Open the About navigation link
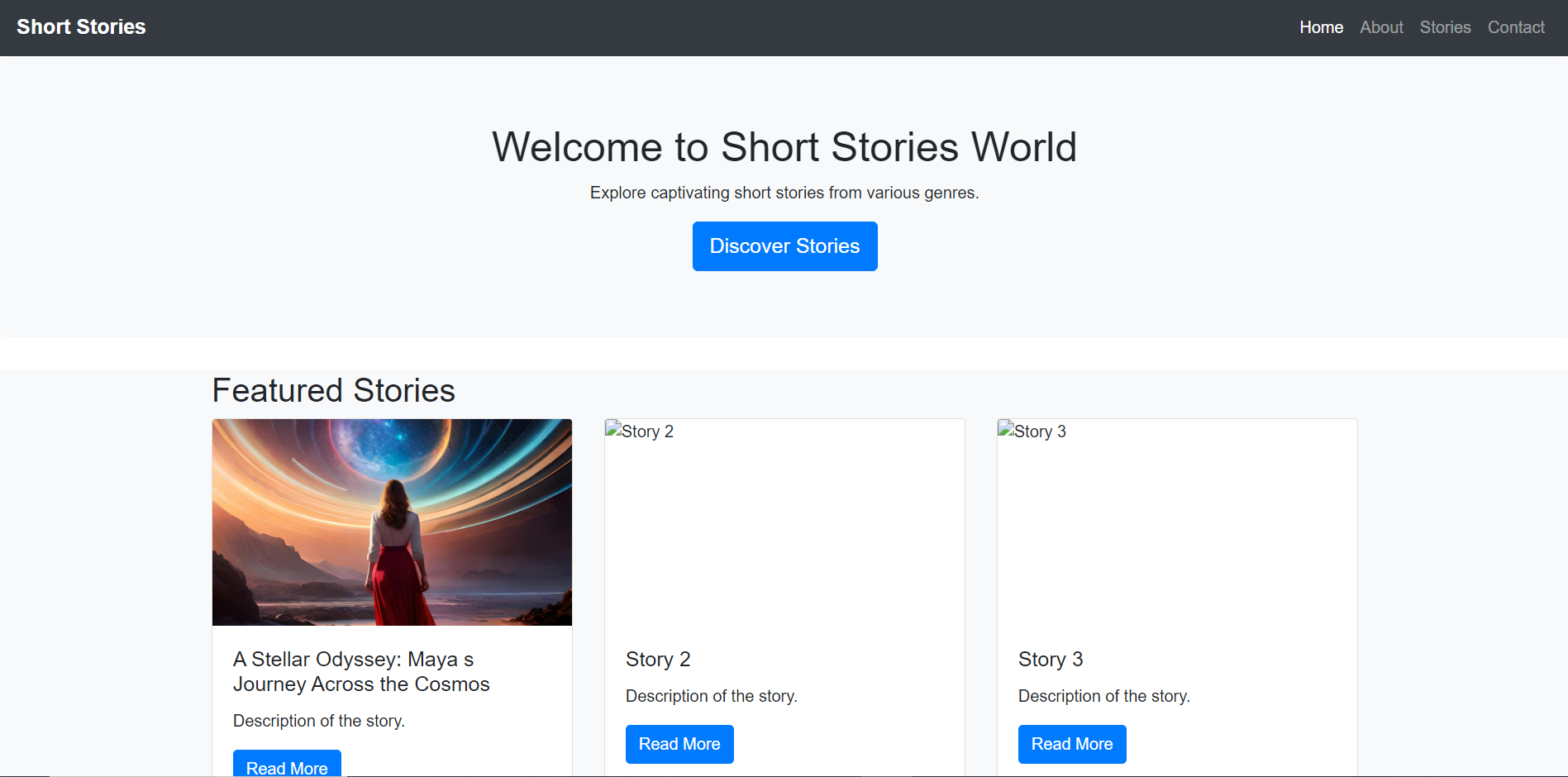Viewport: 1568px width, 777px height. (1381, 26)
